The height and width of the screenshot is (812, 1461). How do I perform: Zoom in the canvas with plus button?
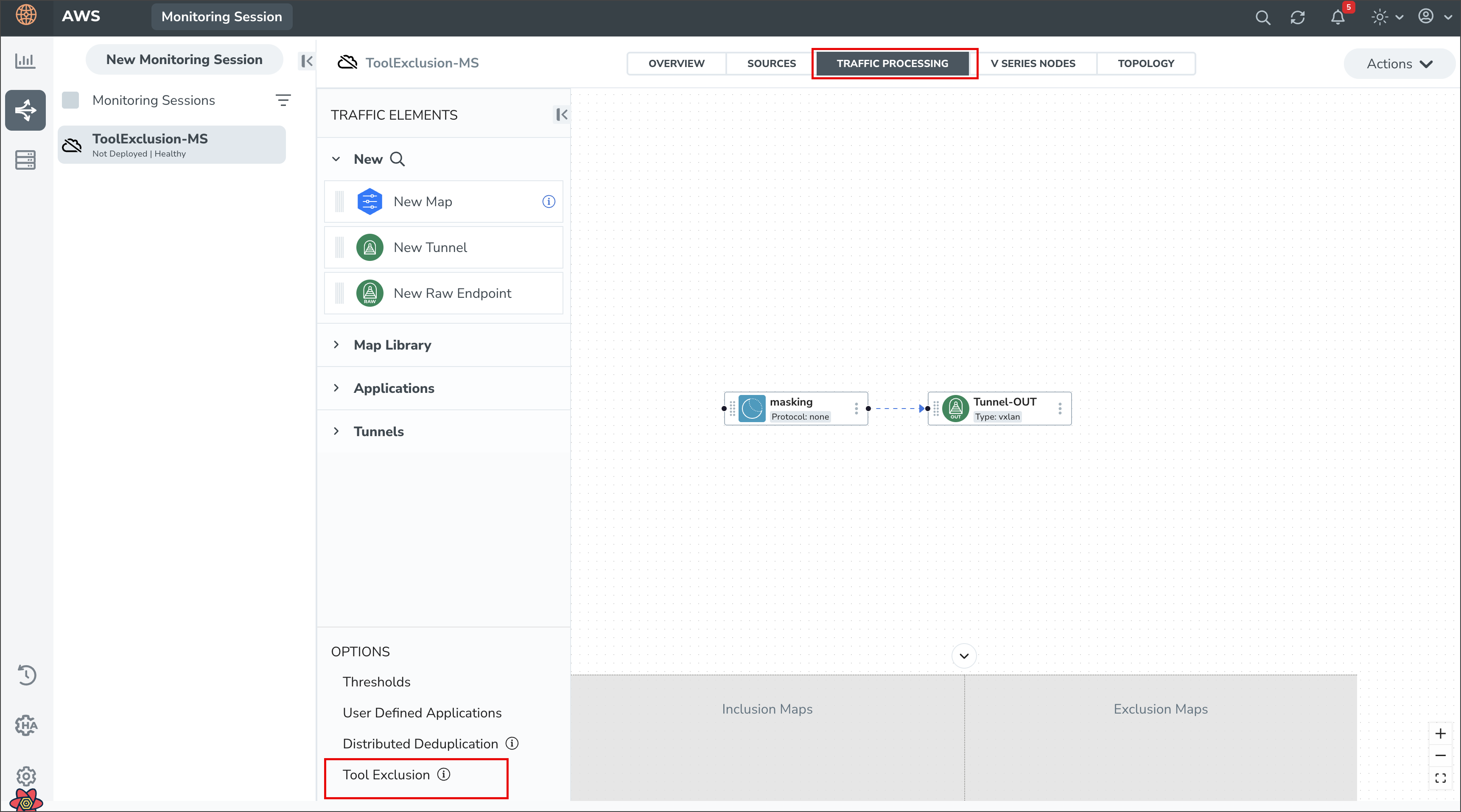pyautogui.click(x=1440, y=733)
